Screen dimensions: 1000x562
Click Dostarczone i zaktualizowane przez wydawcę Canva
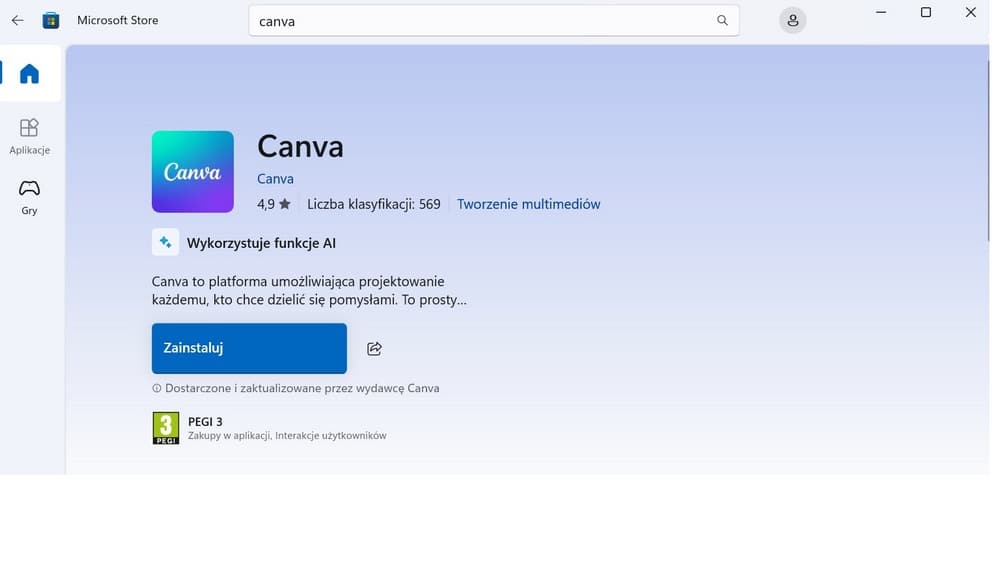click(302, 388)
